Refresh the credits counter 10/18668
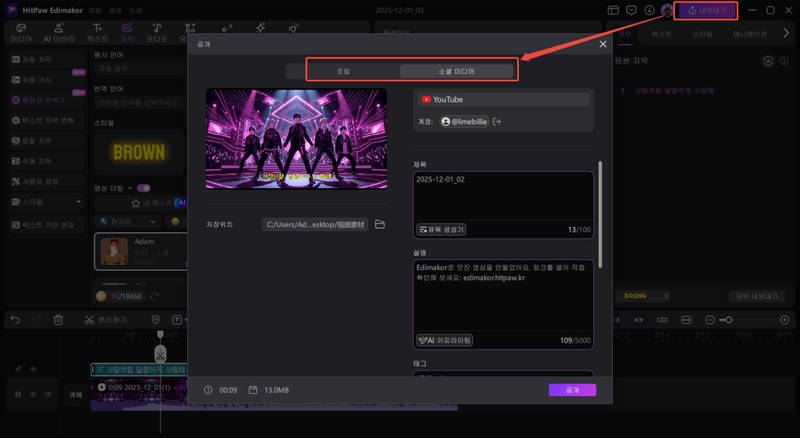Image resolution: width=800 pixels, height=438 pixels. click(x=155, y=296)
